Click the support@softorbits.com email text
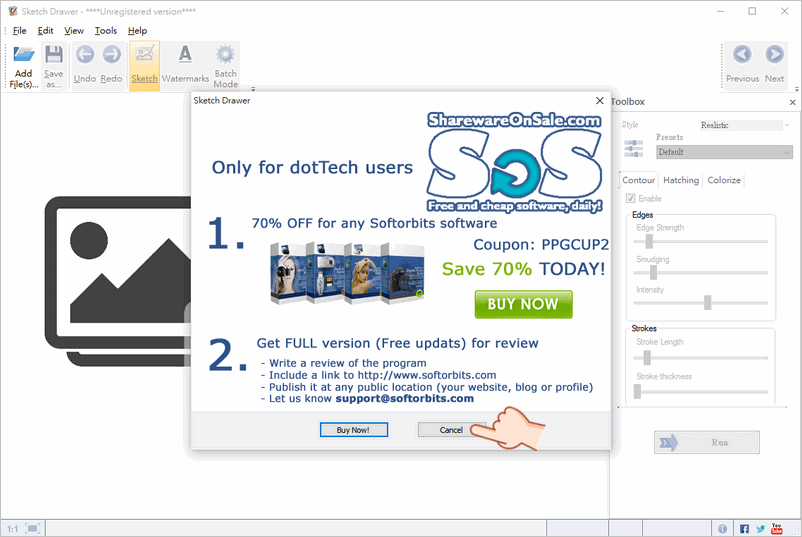Image resolution: width=802 pixels, height=537 pixels. [405, 398]
